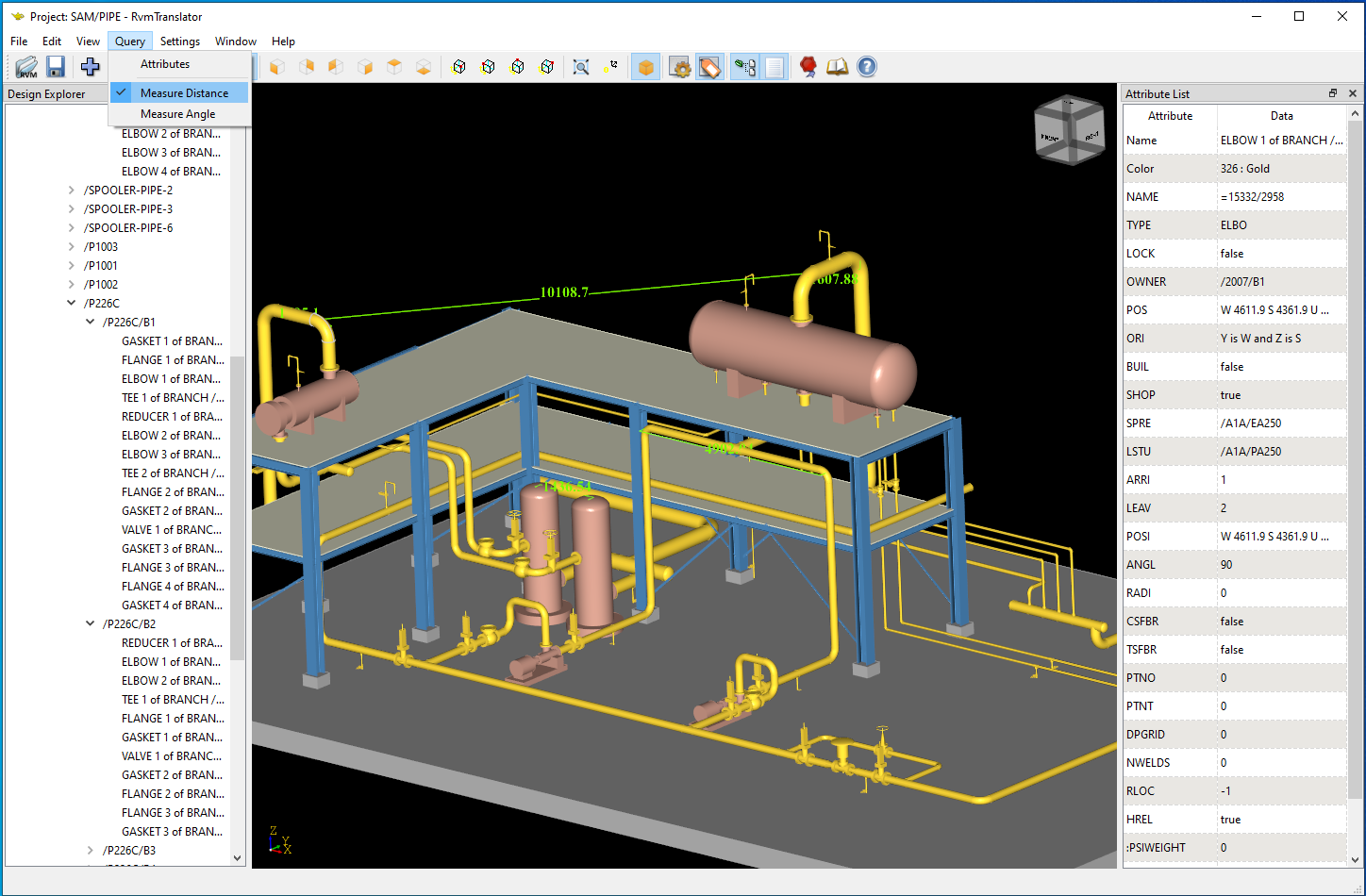Open an RVM file from the toolbar

26,67
